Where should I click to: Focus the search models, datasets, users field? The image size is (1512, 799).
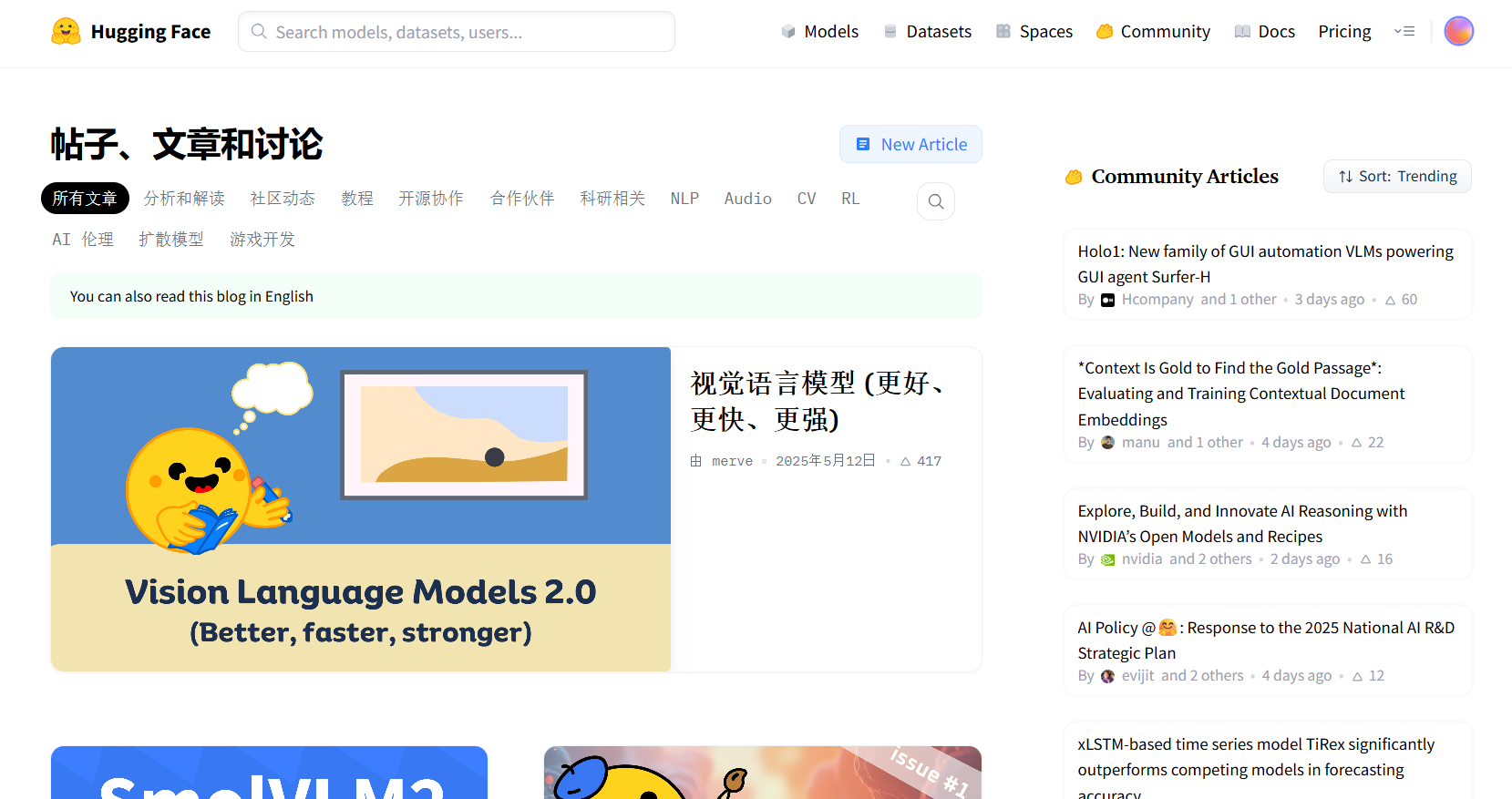click(457, 32)
